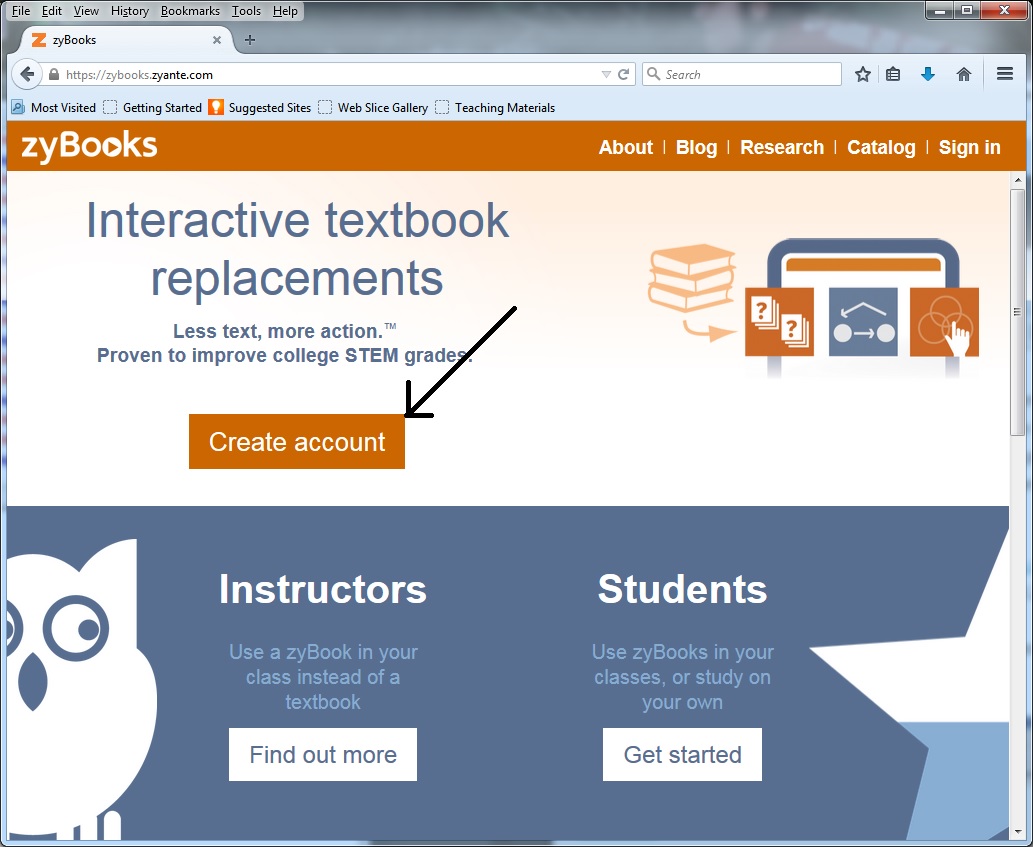This screenshot has height=847, width=1033.
Task: Open the Bookmarks menu
Action: click(190, 11)
